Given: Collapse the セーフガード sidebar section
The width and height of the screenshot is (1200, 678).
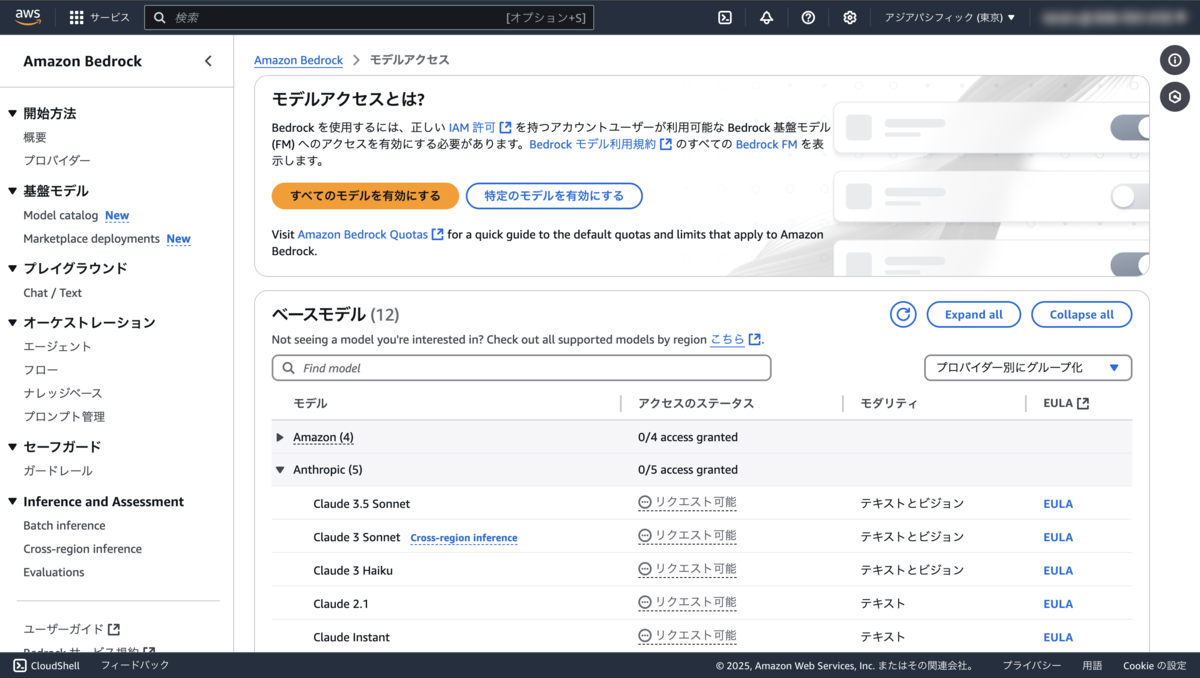Looking at the screenshot, I should [12, 447].
